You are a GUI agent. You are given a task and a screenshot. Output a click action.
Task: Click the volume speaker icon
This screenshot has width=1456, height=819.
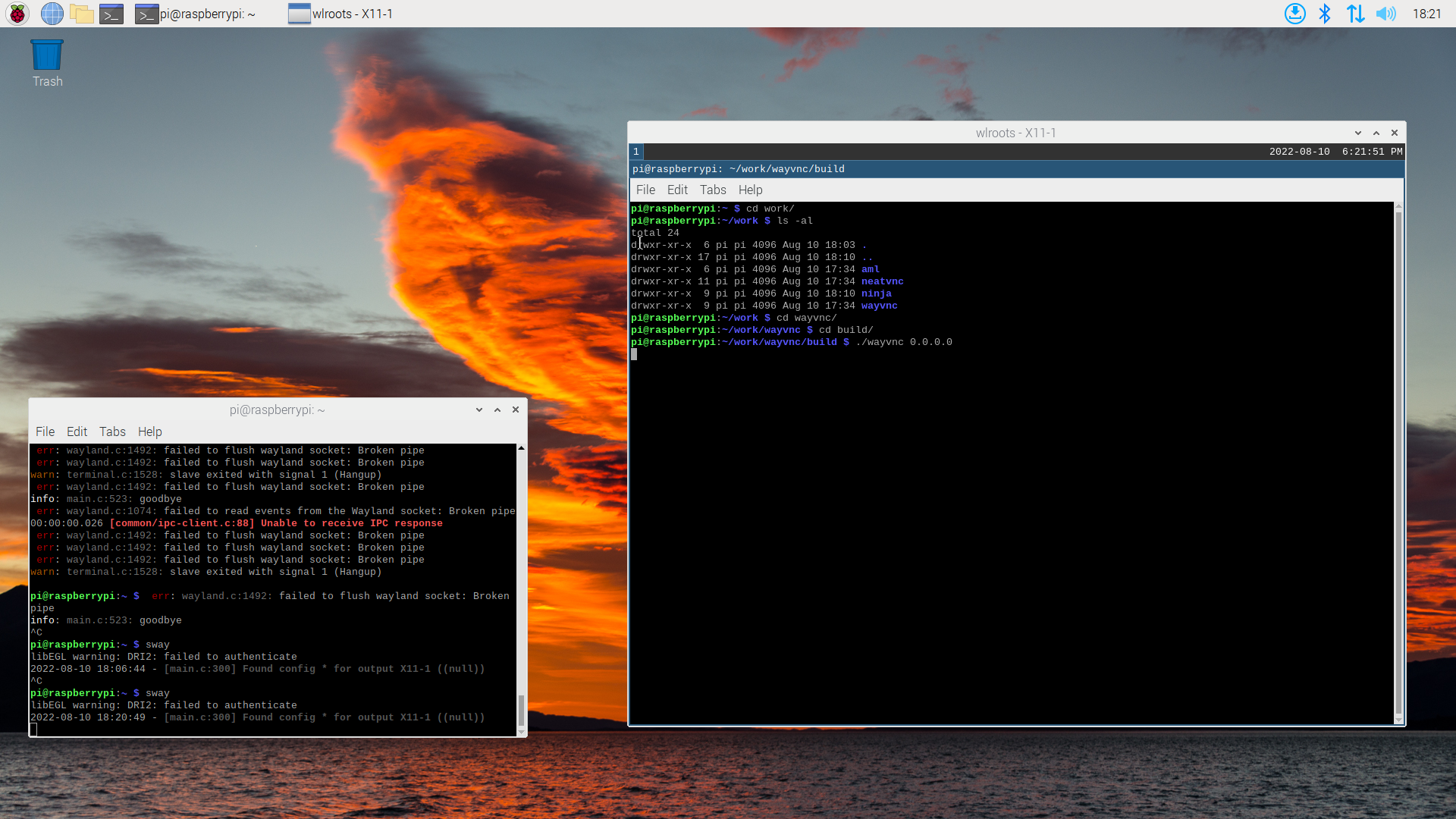(1385, 14)
